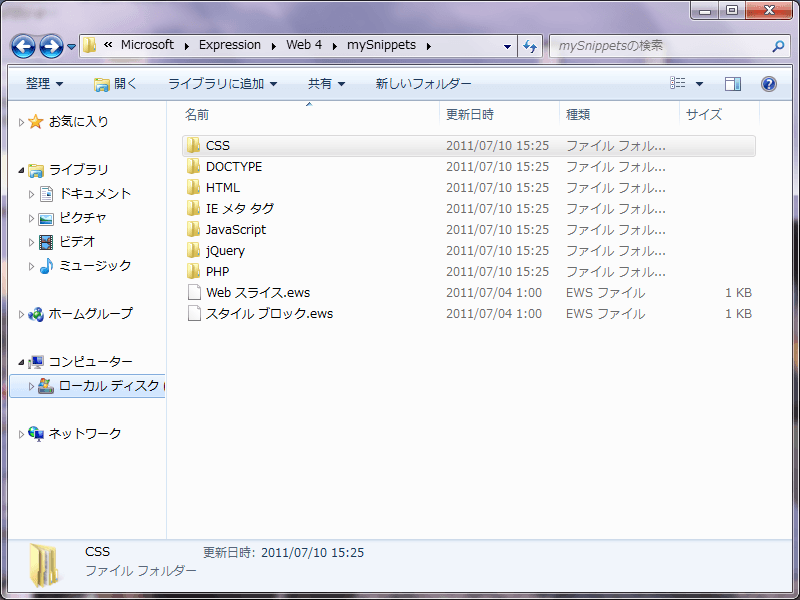Expand the ドキュメント library node
Image resolution: width=800 pixels, height=600 pixels.
[x=31, y=194]
